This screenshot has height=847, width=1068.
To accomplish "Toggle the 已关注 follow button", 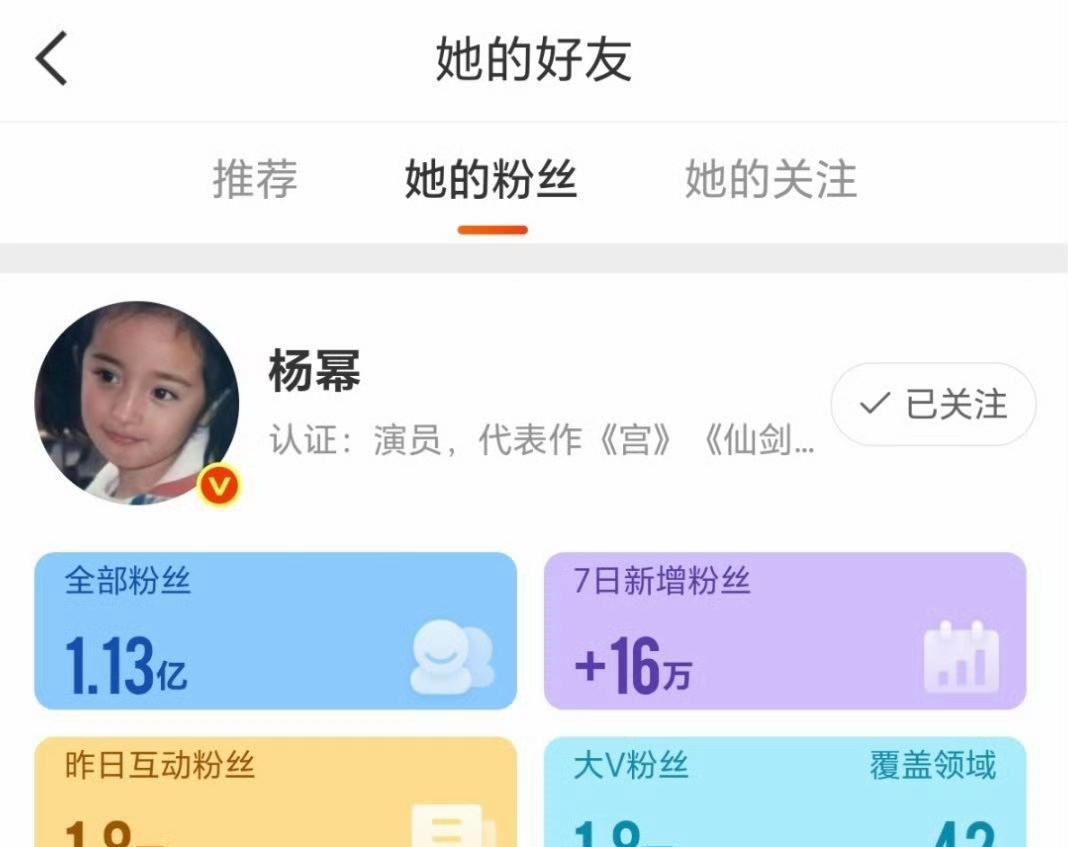I will click(x=933, y=404).
